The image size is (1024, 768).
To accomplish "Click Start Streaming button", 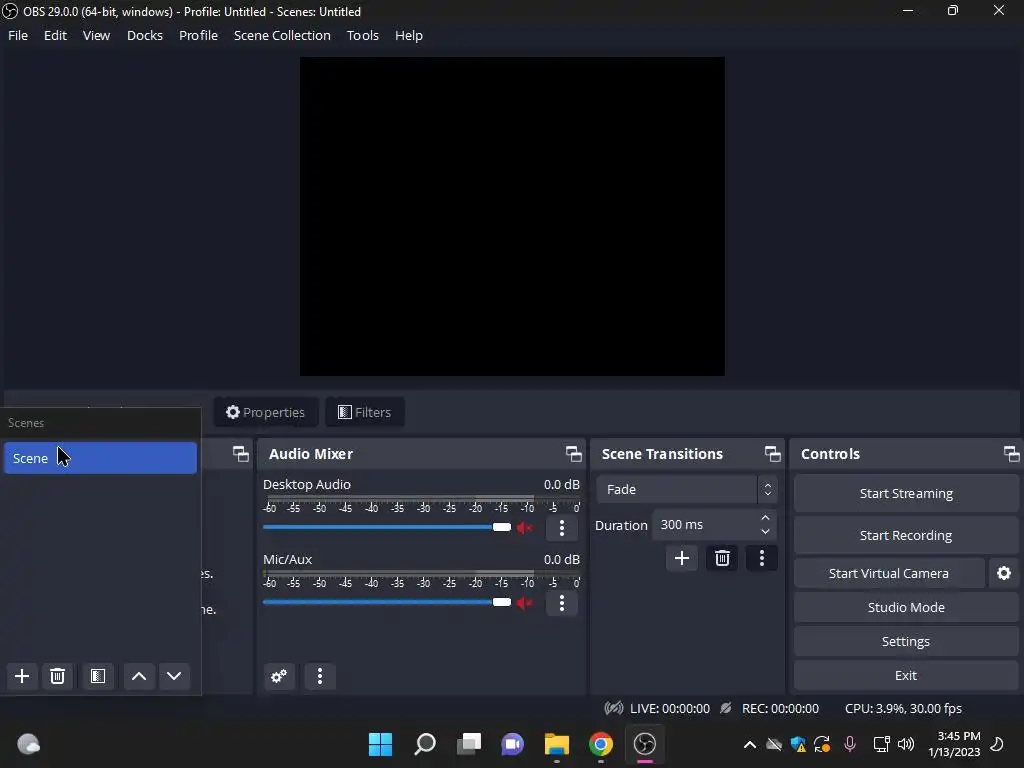I will 906,494.
